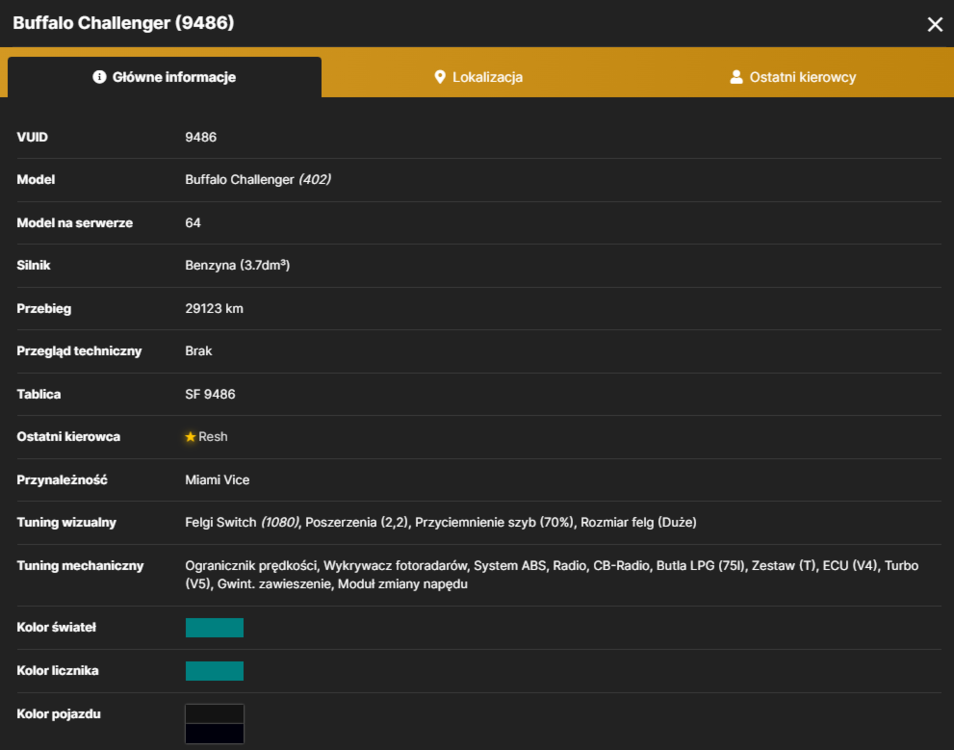Screen dimensions: 954x750
Task: Click the Silnik label
Action: point(33,265)
